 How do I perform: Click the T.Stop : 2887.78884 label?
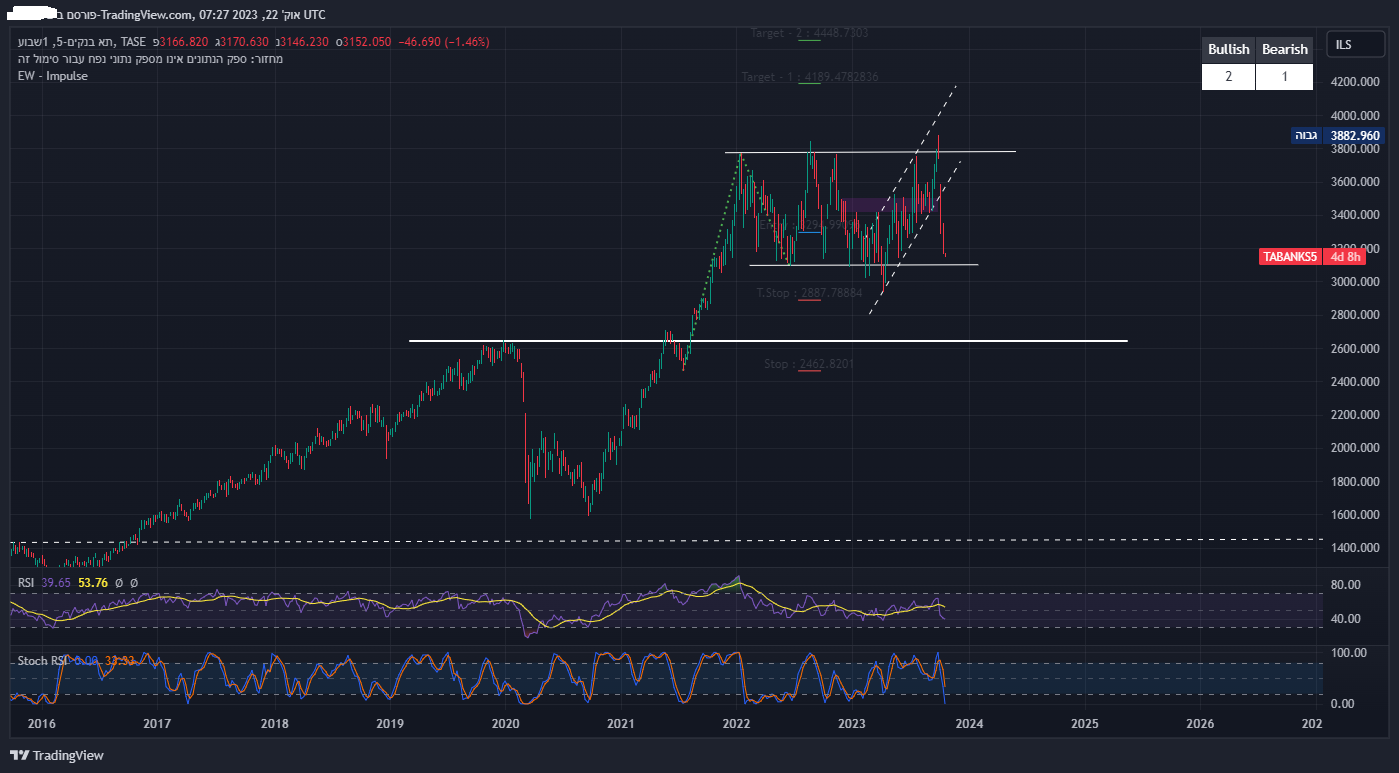[810, 293]
